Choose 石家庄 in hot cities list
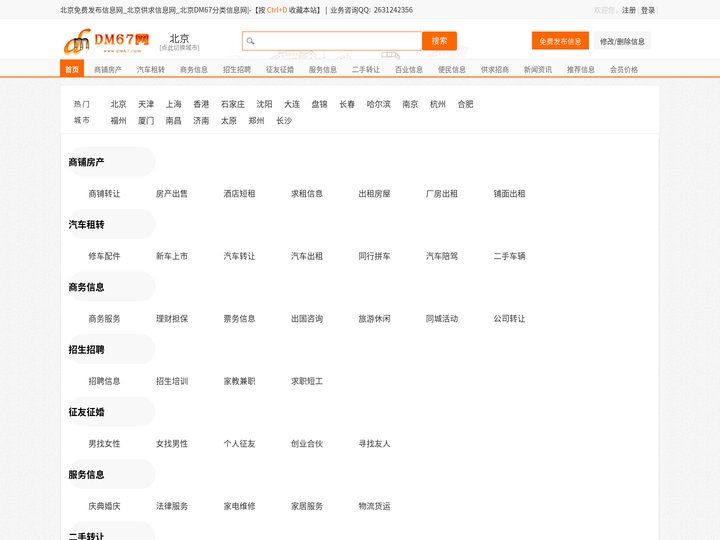Viewport: 720px width, 540px height. 233,104
